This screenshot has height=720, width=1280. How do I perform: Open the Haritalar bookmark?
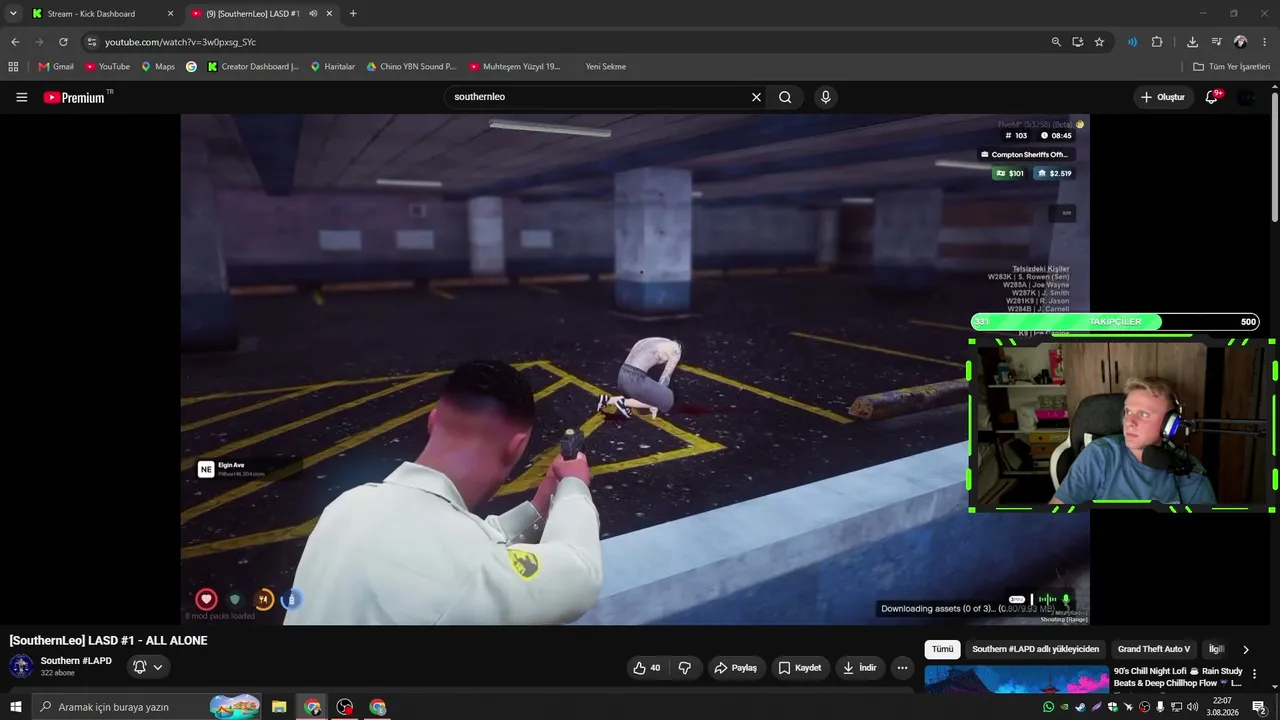[x=333, y=67]
